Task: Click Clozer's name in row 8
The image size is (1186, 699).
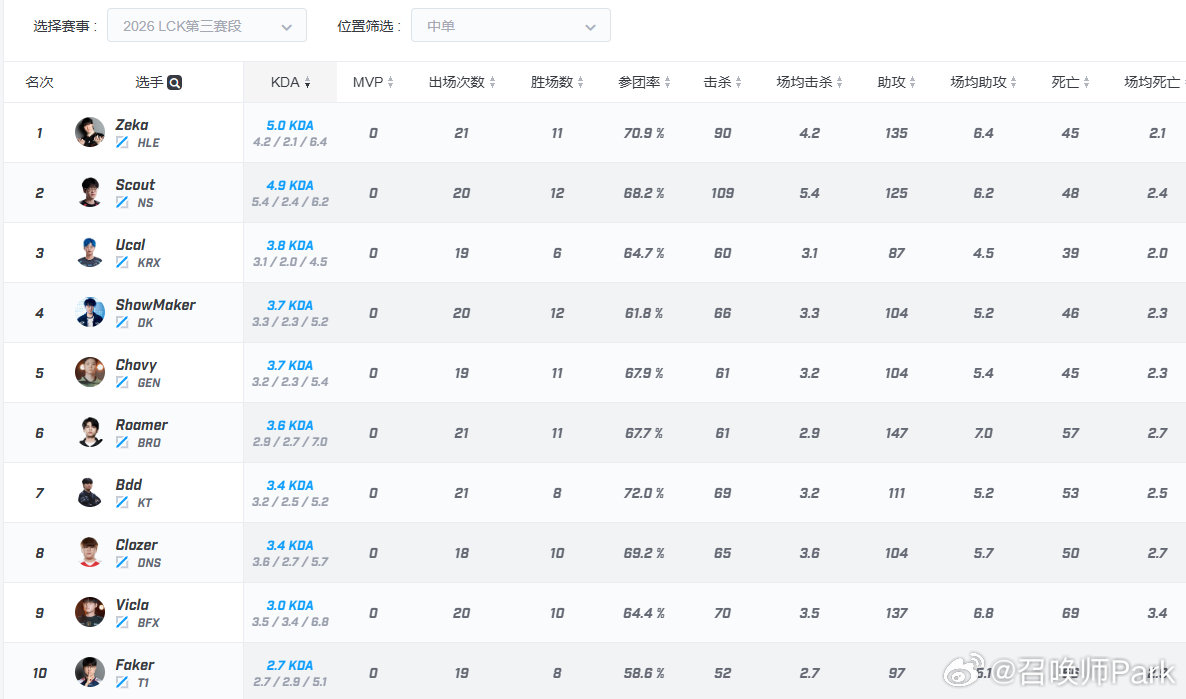Action: [x=136, y=545]
